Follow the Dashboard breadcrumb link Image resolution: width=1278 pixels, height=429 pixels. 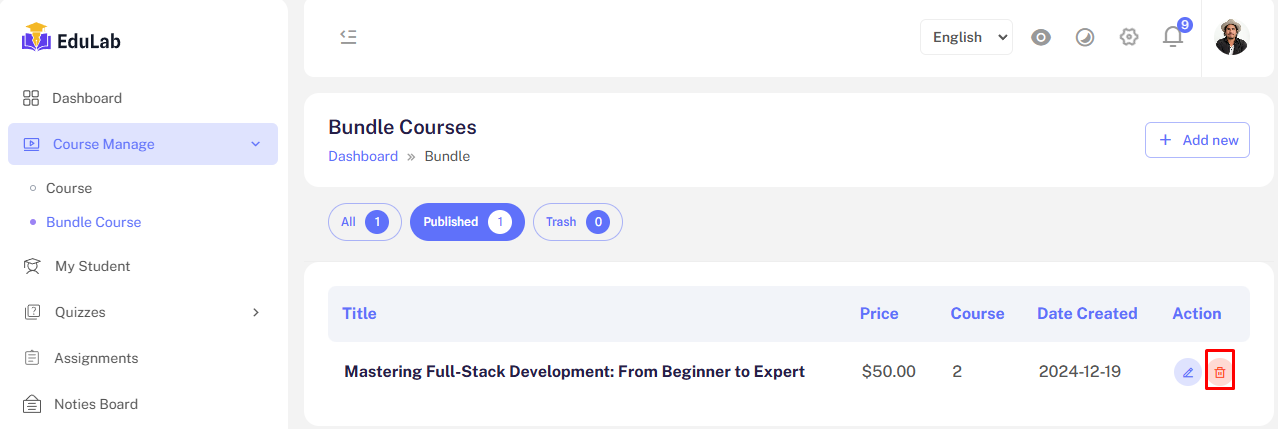(363, 156)
